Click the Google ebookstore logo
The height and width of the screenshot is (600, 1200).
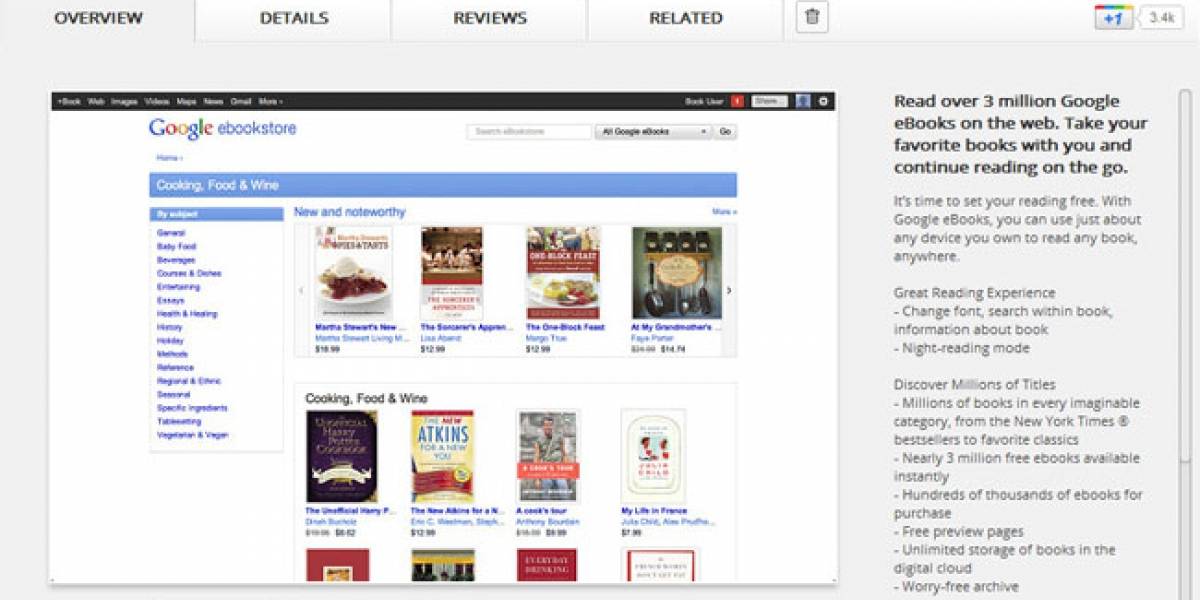point(222,129)
